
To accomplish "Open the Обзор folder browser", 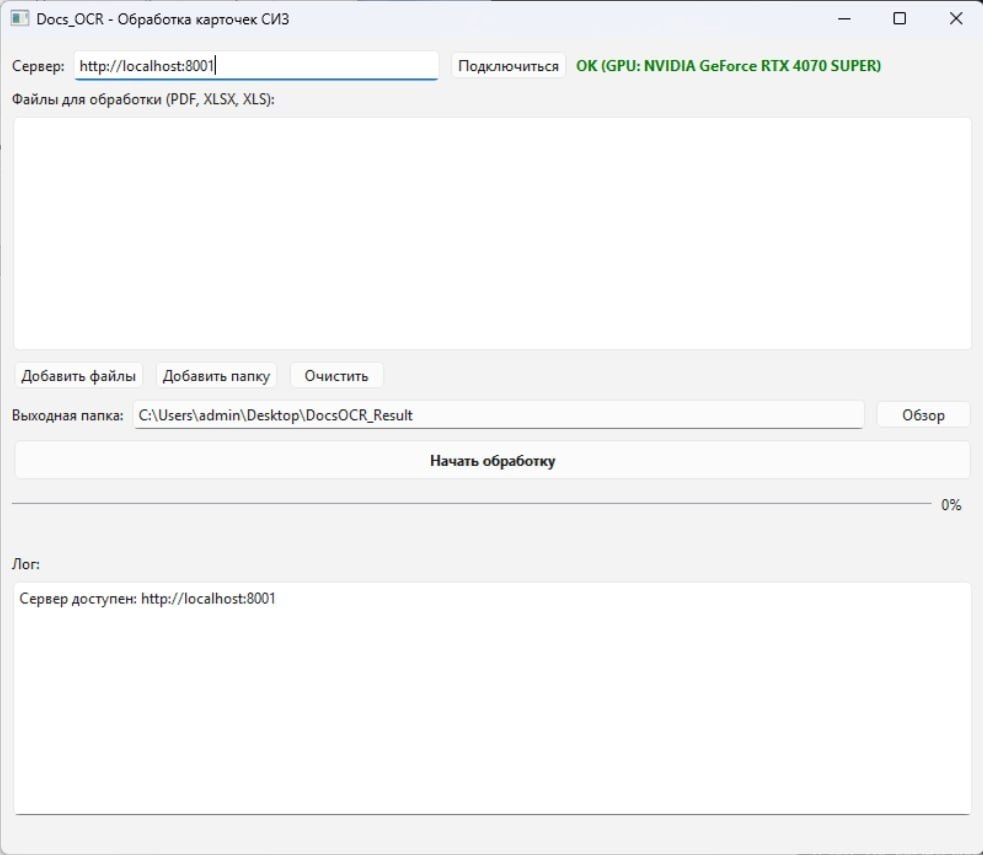I will point(923,416).
